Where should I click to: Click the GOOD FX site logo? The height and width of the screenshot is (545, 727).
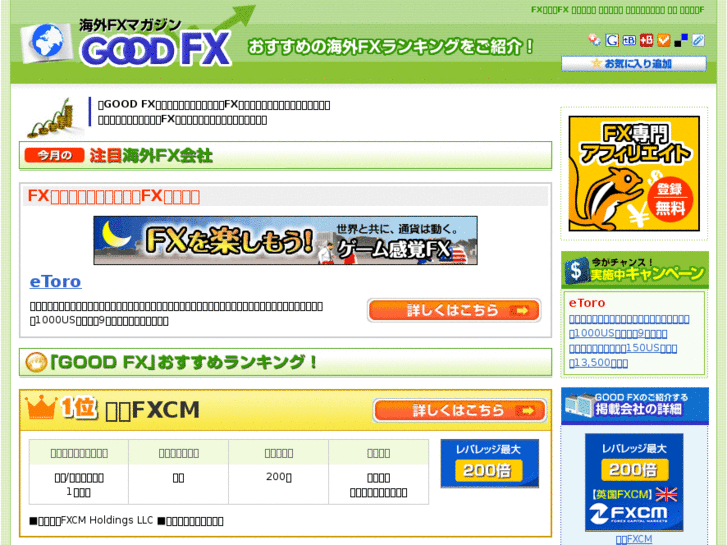(126, 43)
